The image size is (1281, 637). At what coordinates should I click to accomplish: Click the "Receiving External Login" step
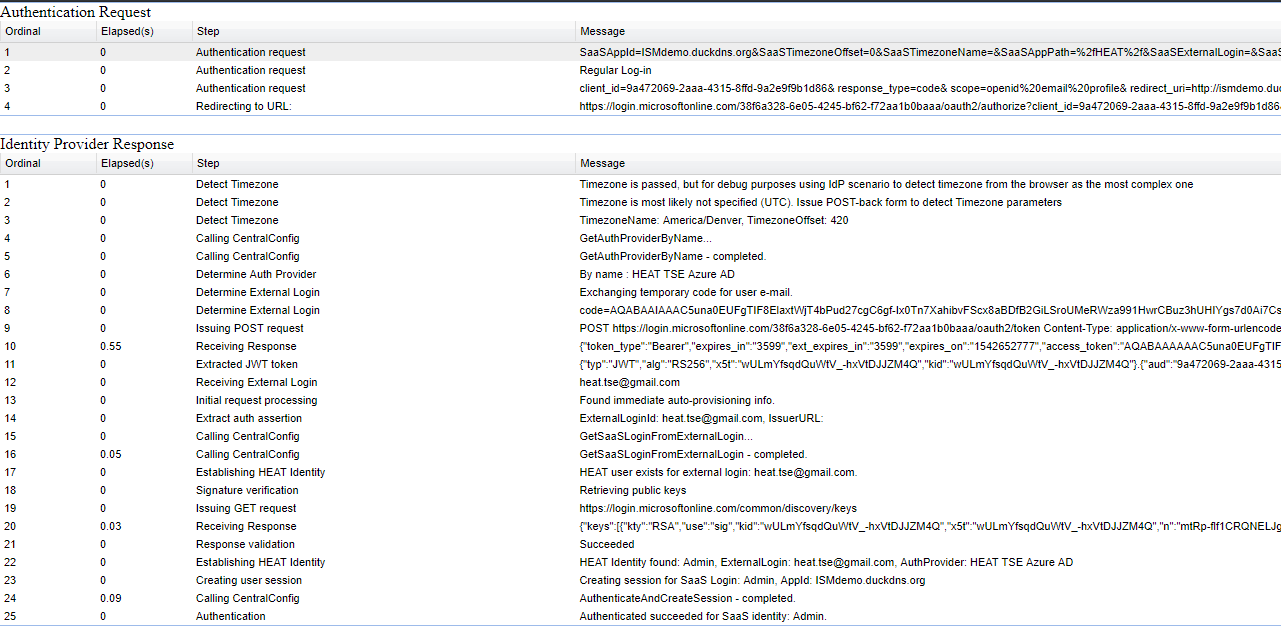click(256, 382)
